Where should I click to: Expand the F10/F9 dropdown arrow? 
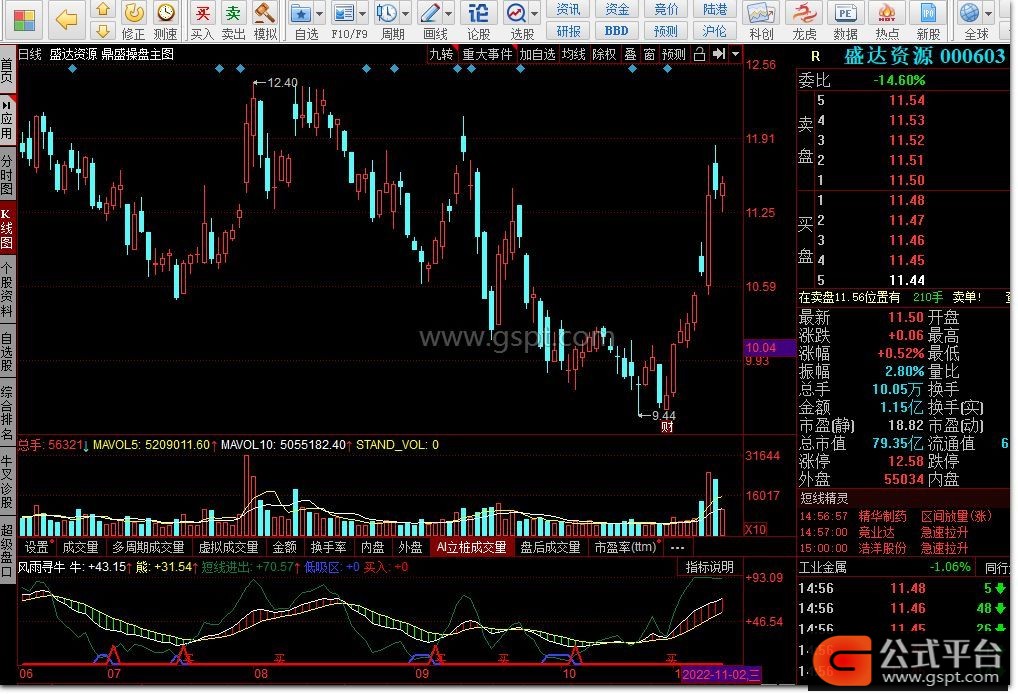363,13
